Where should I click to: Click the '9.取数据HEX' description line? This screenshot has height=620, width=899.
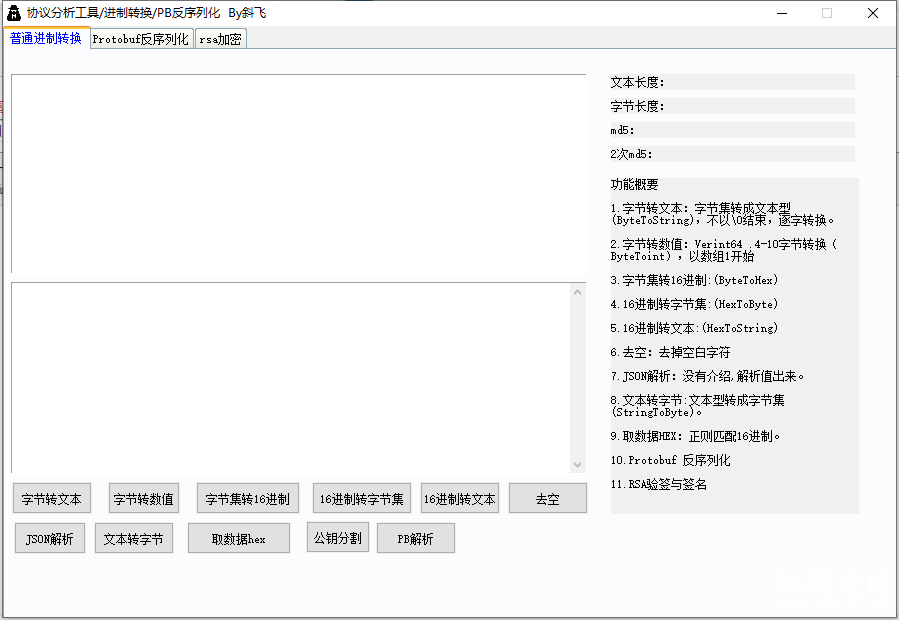click(x=695, y=436)
